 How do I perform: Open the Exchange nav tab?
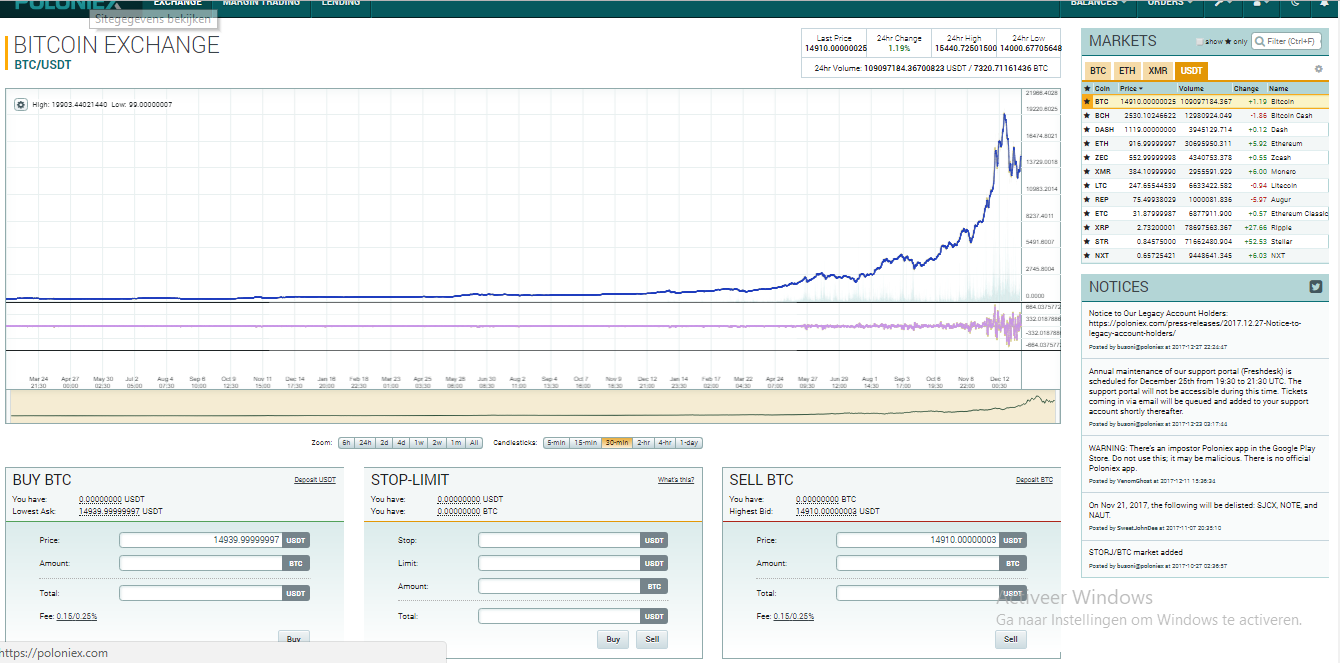tap(178, 3)
